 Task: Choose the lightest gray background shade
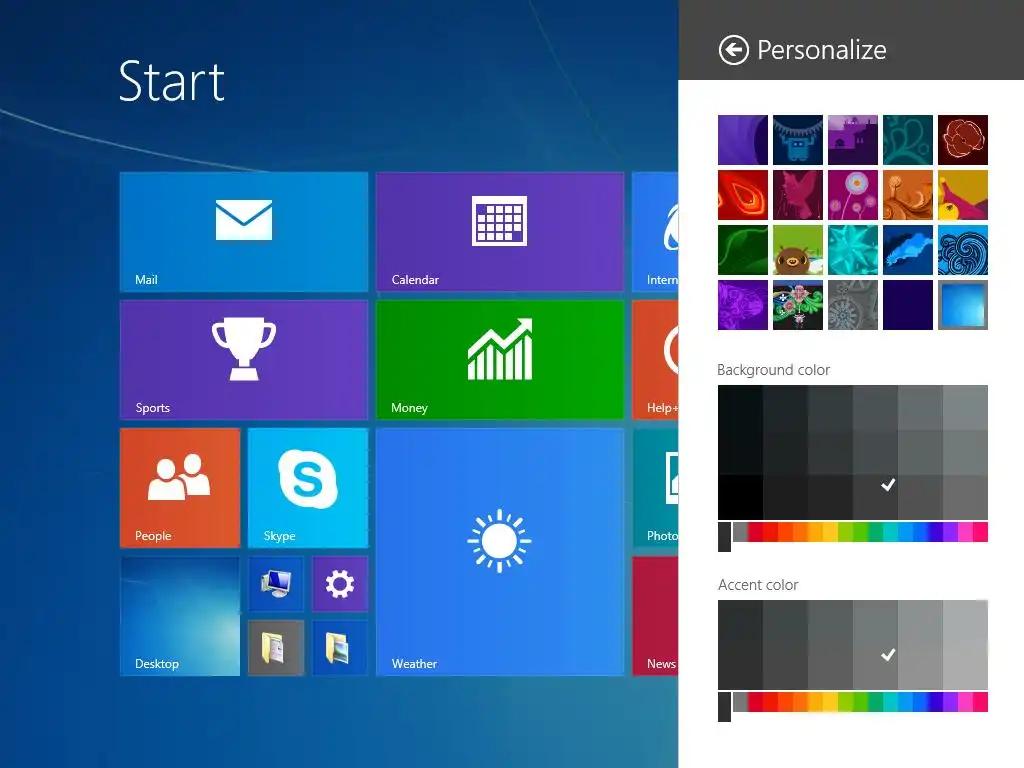point(965,408)
